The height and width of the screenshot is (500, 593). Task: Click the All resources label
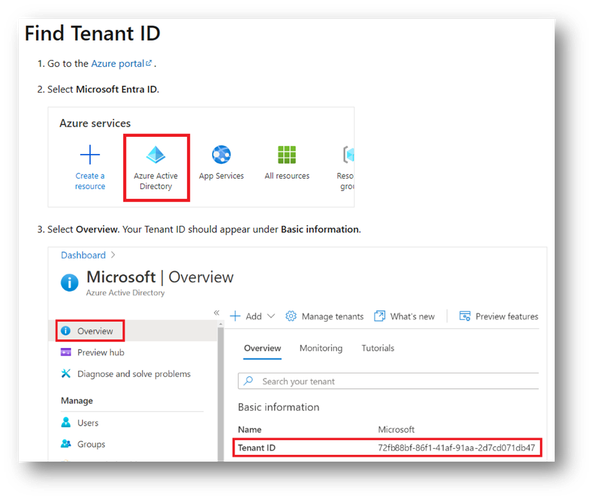[x=287, y=176]
